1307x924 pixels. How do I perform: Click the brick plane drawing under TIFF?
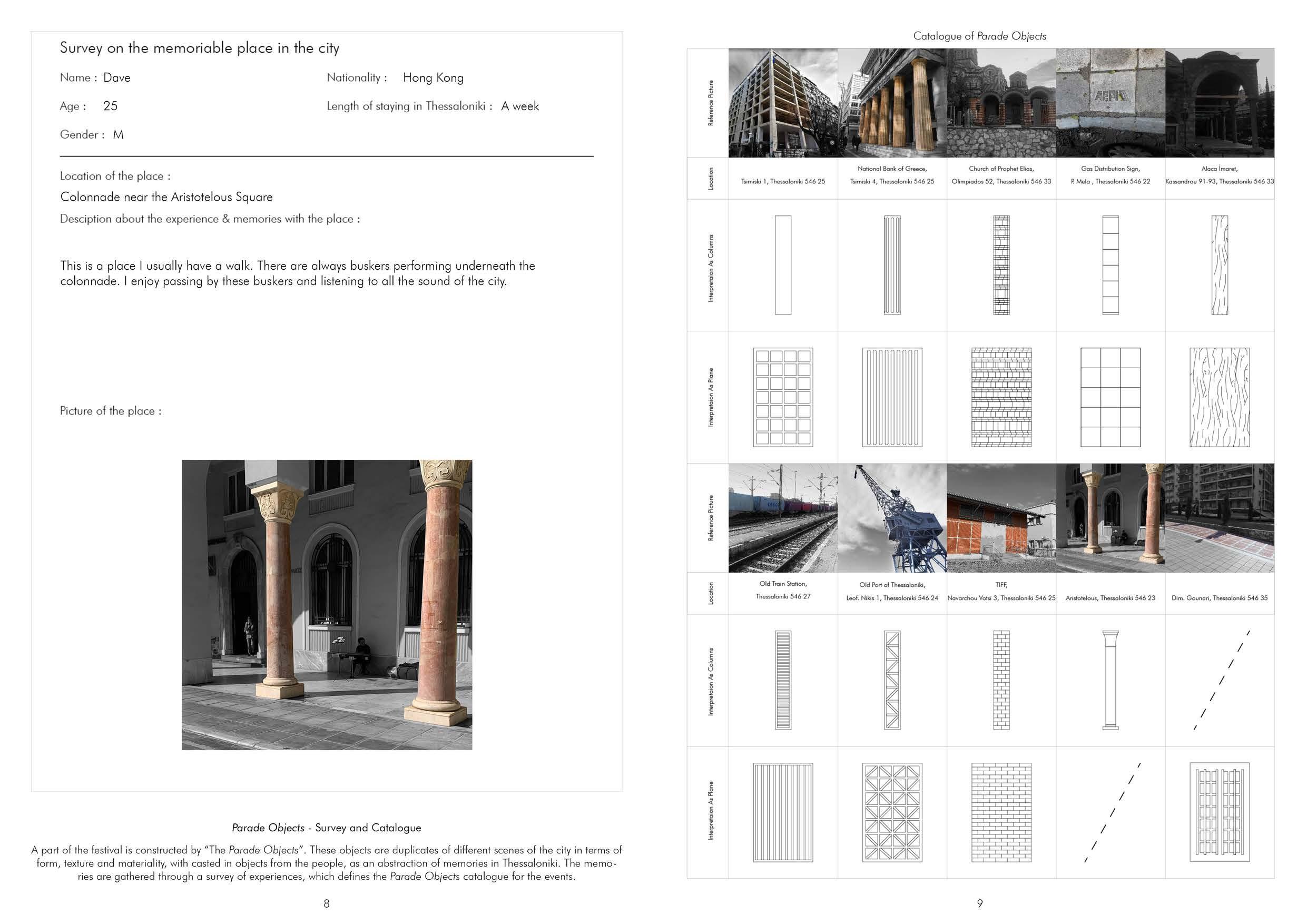1001,812
